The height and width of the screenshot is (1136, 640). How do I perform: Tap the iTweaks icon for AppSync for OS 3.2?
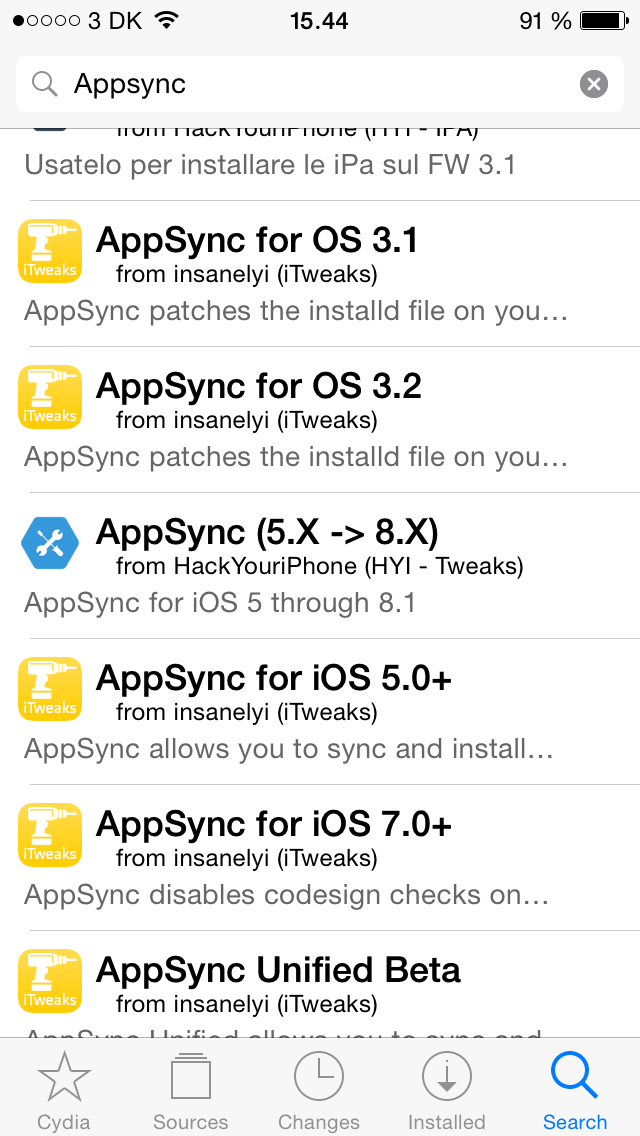pos(49,397)
